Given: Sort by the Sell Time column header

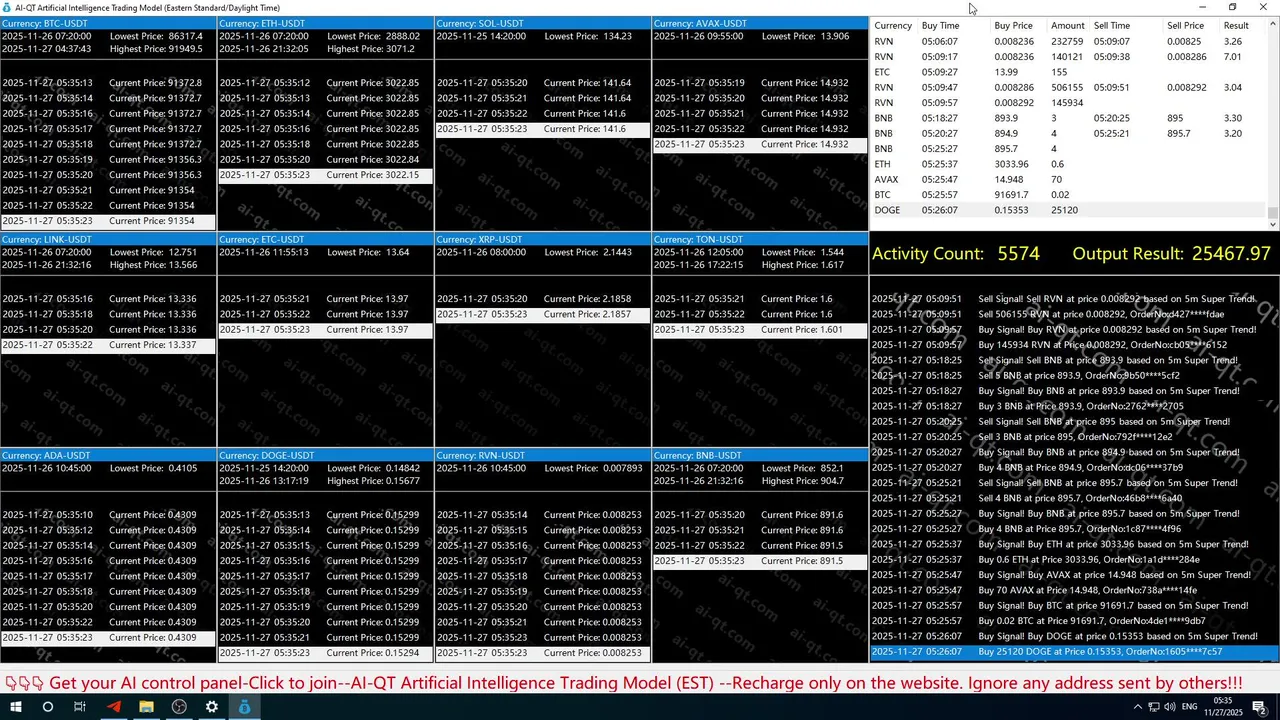Looking at the screenshot, I should [1112, 25].
